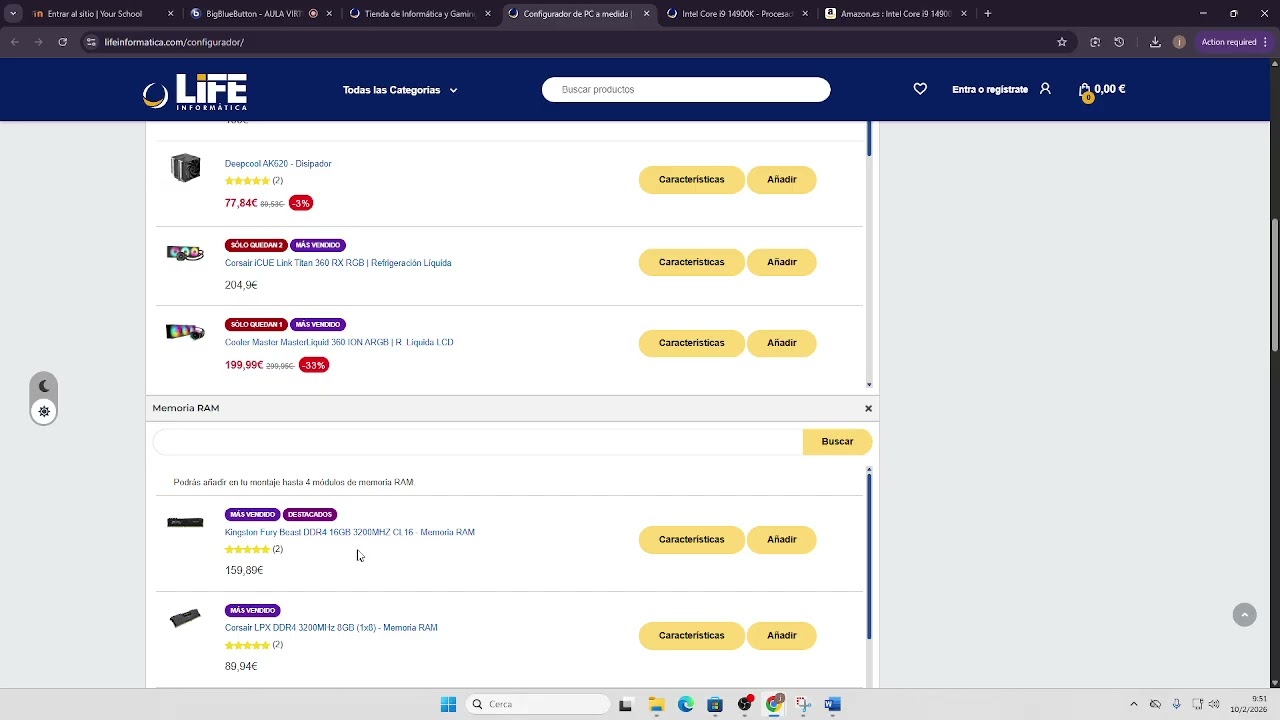This screenshot has width=1280, height=720.
Task: Show hidden system tray icons
Action: (x=1133, y=704)
